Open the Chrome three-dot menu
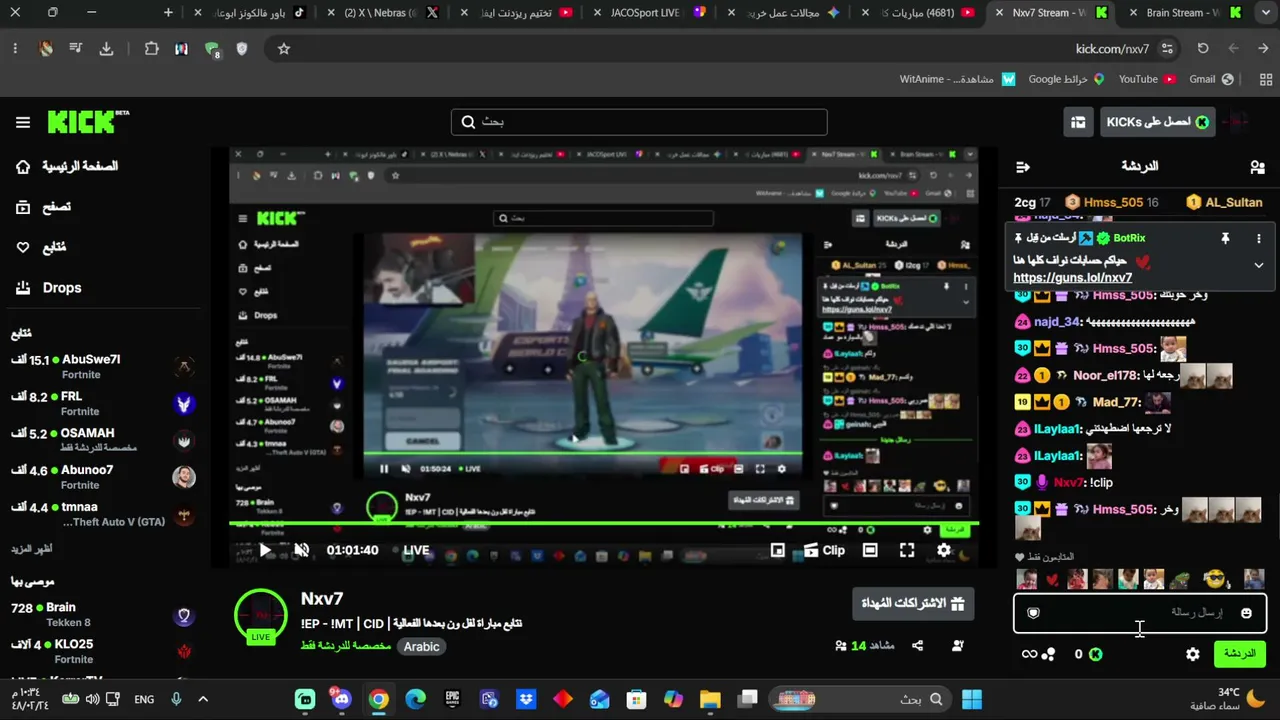The width and height of the screenshot is (1280, 720). tap(16, 48)
